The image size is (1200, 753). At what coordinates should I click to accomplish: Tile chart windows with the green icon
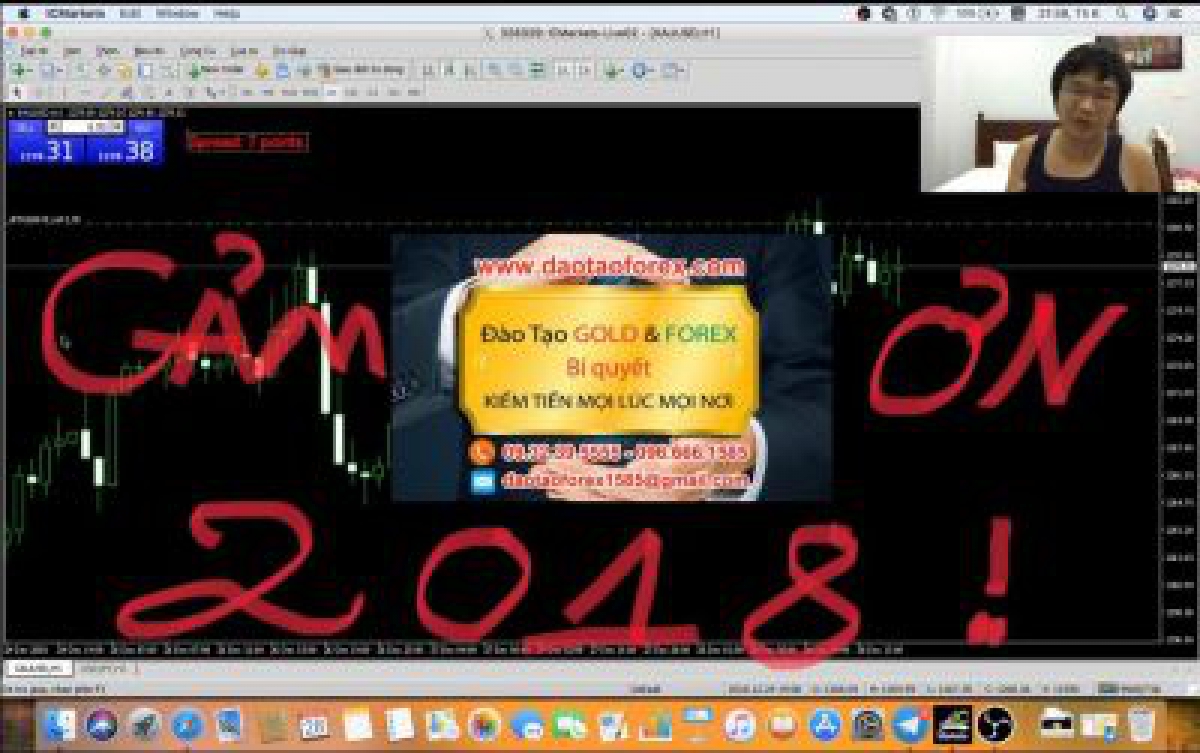(538, 70)
